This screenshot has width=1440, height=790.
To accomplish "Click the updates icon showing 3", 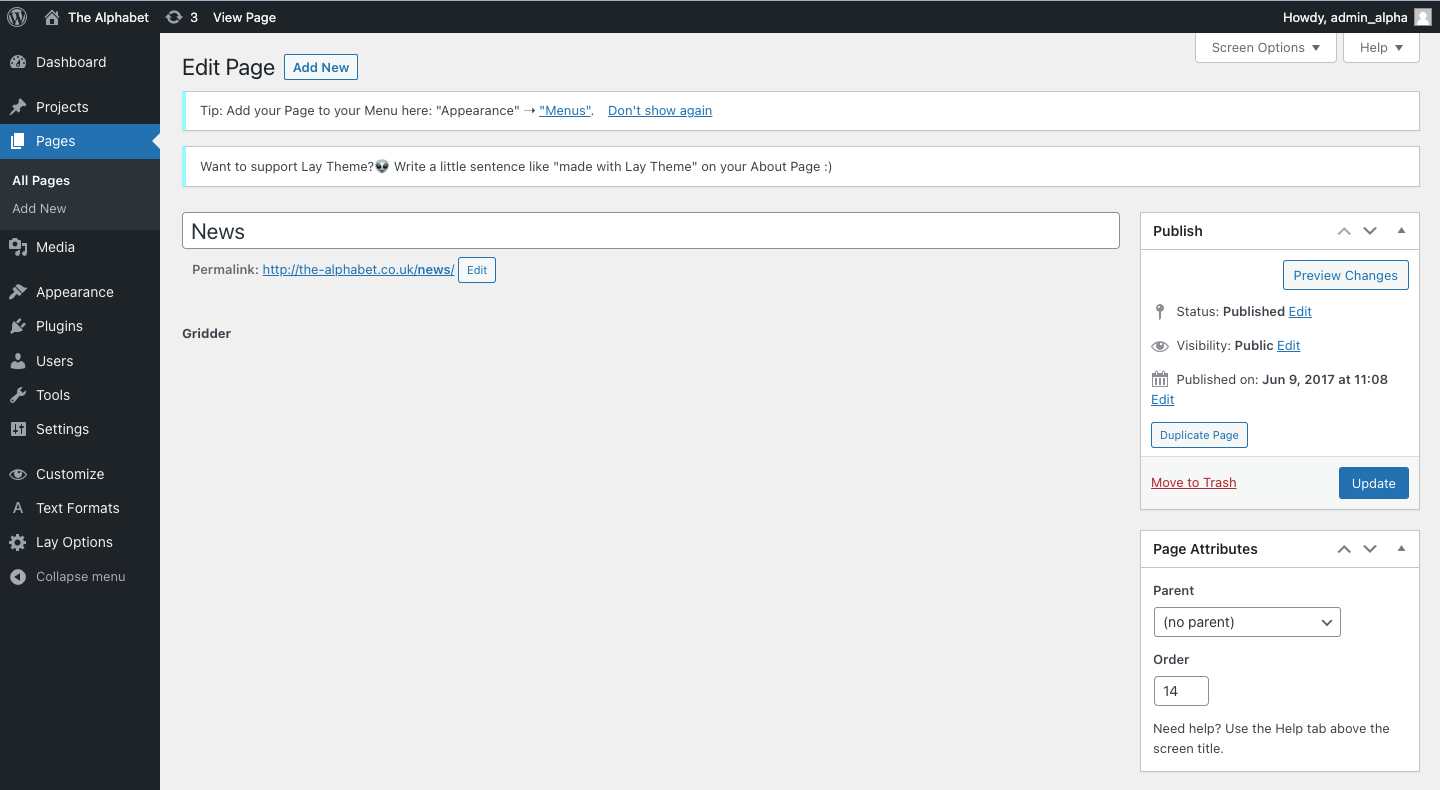I will click(174, 17).
